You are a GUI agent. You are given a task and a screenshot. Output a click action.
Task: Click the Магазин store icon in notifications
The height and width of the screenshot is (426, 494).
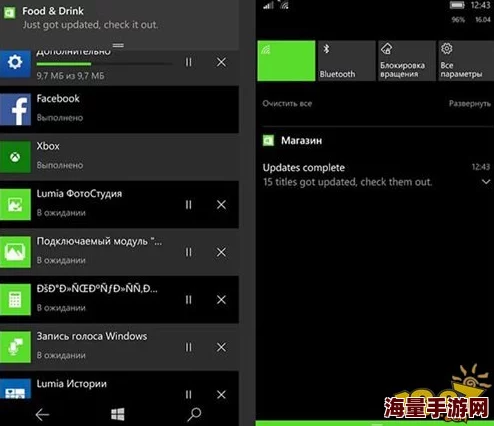pos(268,141)
